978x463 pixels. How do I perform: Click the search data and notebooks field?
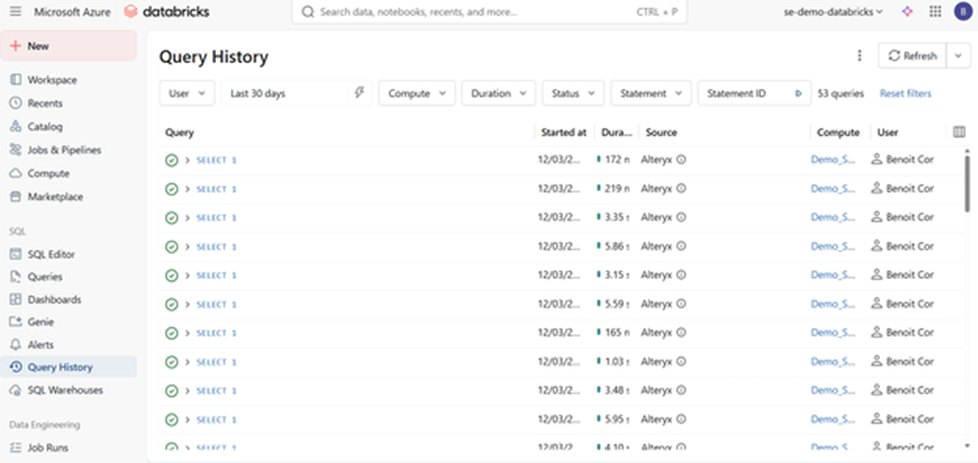tap(489, 12)
